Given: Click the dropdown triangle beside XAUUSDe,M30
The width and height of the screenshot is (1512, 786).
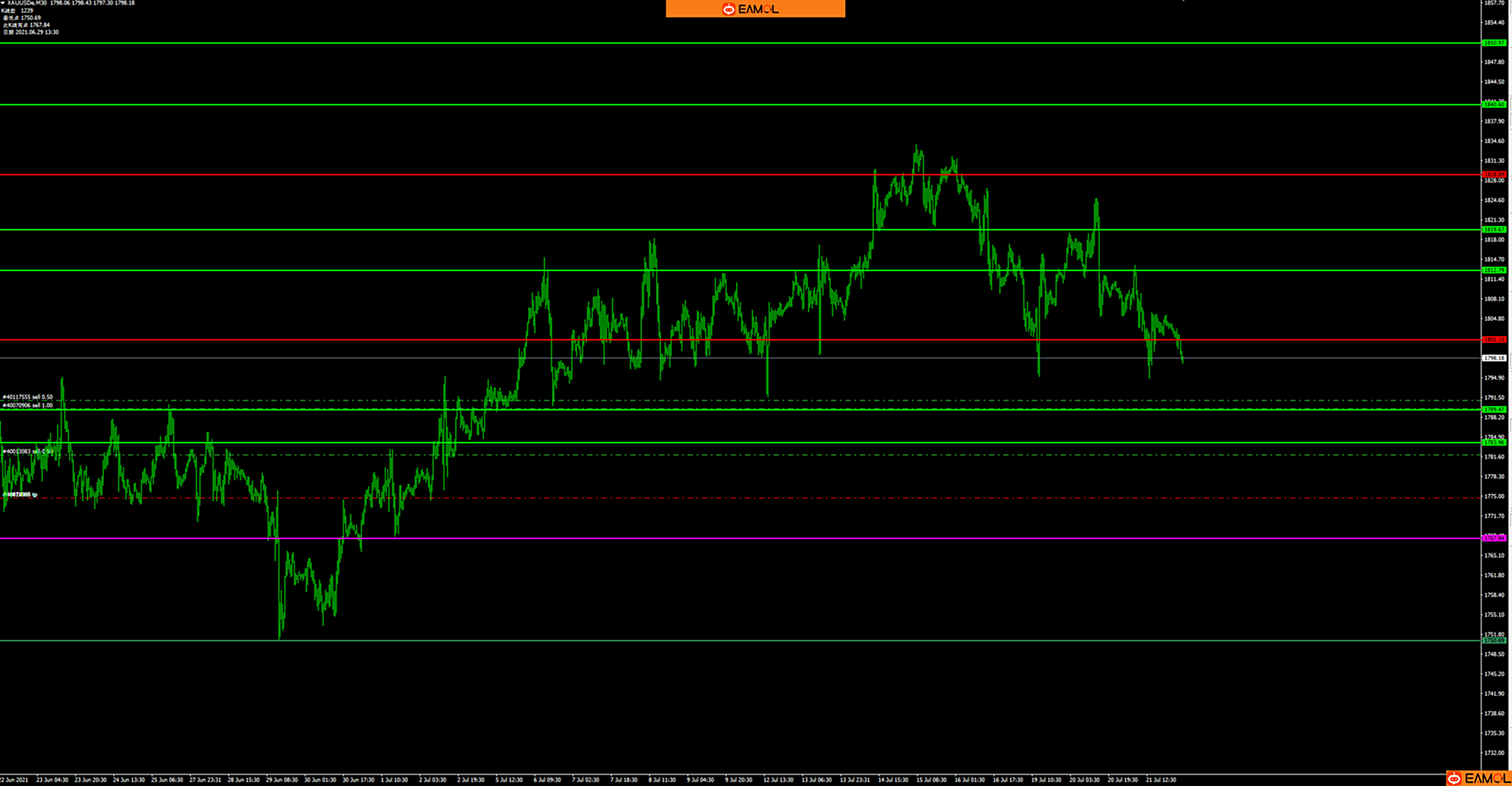Looking at the screenshot, I should tap(3, 3).
